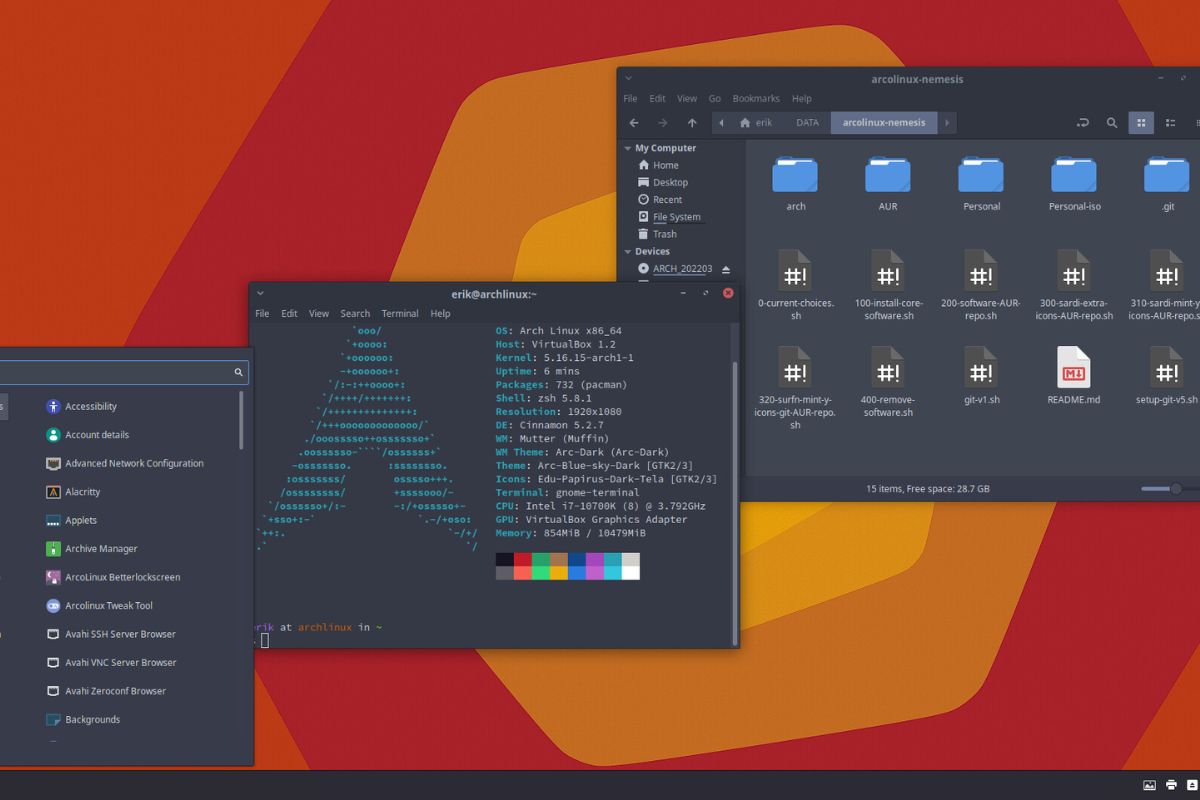Viewport: 1200px width, 800px height.
Task: Click the forward navigation arrow in file manager
Action: point(662,123)
